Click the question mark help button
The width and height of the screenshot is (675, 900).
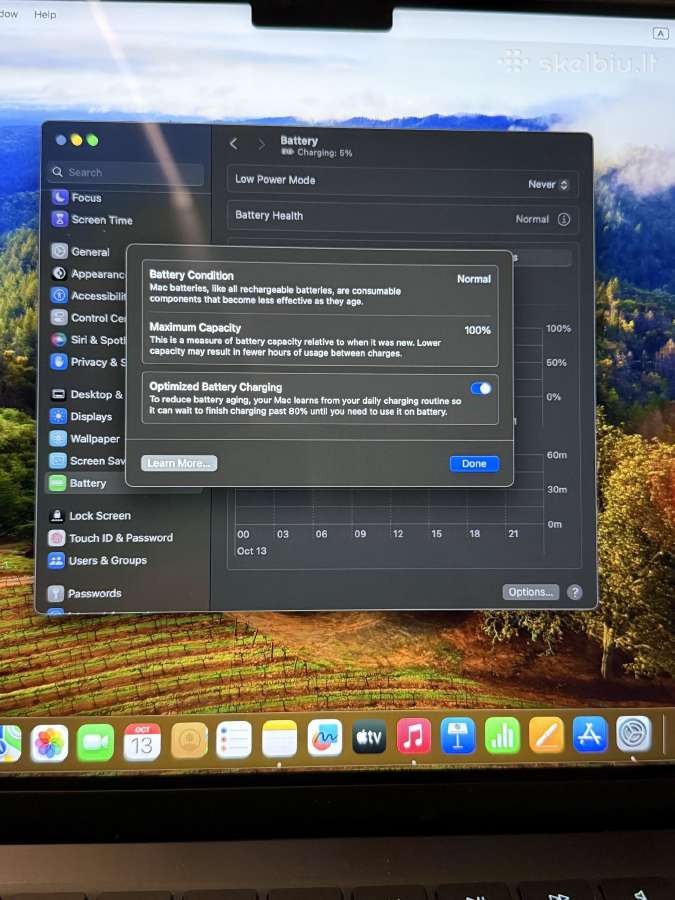(x=575, y=592)
